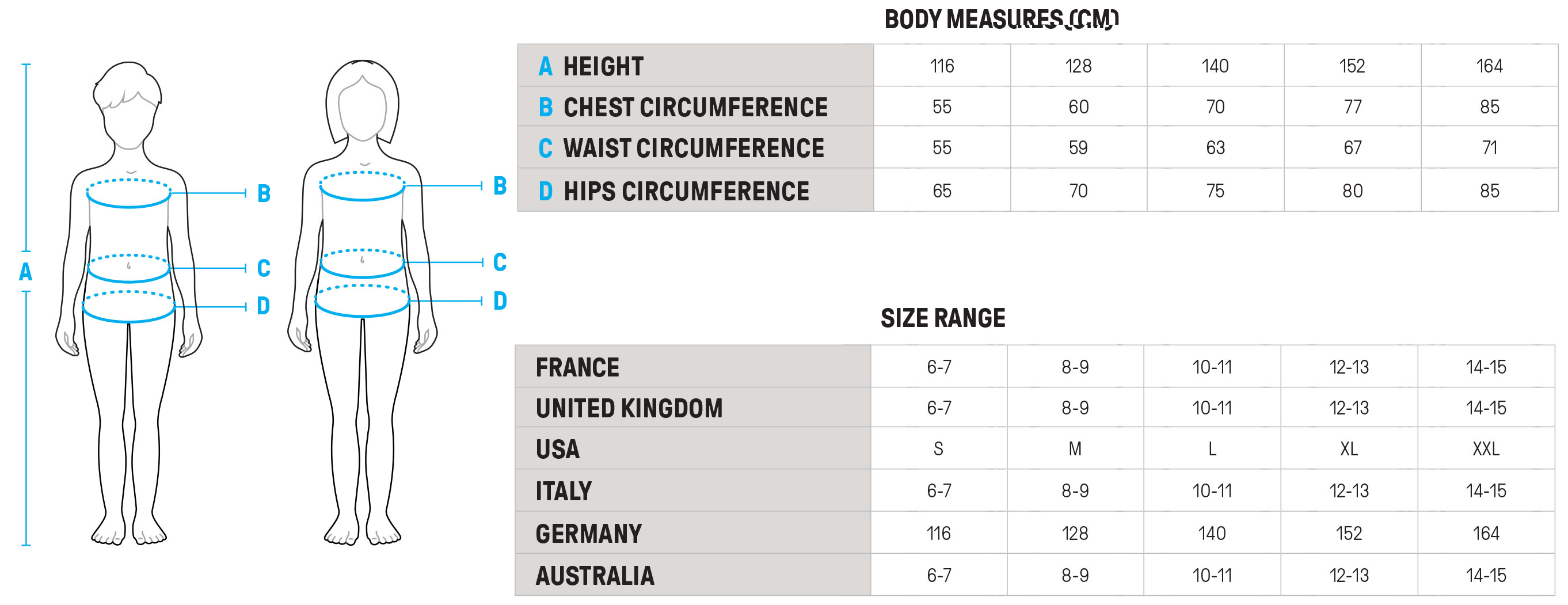Click the blue letter A beside HEIGHT
Viewport: 1568px width, 605px height.
(x=545, y=66)
